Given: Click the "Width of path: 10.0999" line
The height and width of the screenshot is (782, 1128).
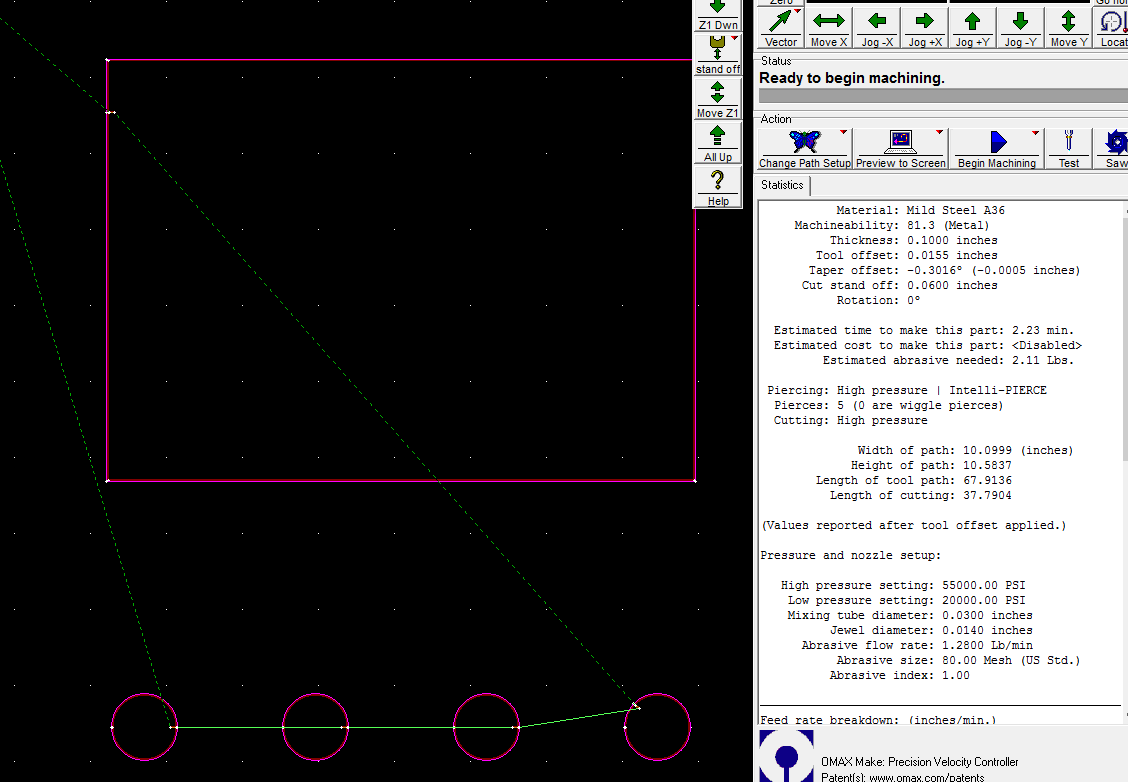Looking at the screenshot, I should (x=965, y=450).
